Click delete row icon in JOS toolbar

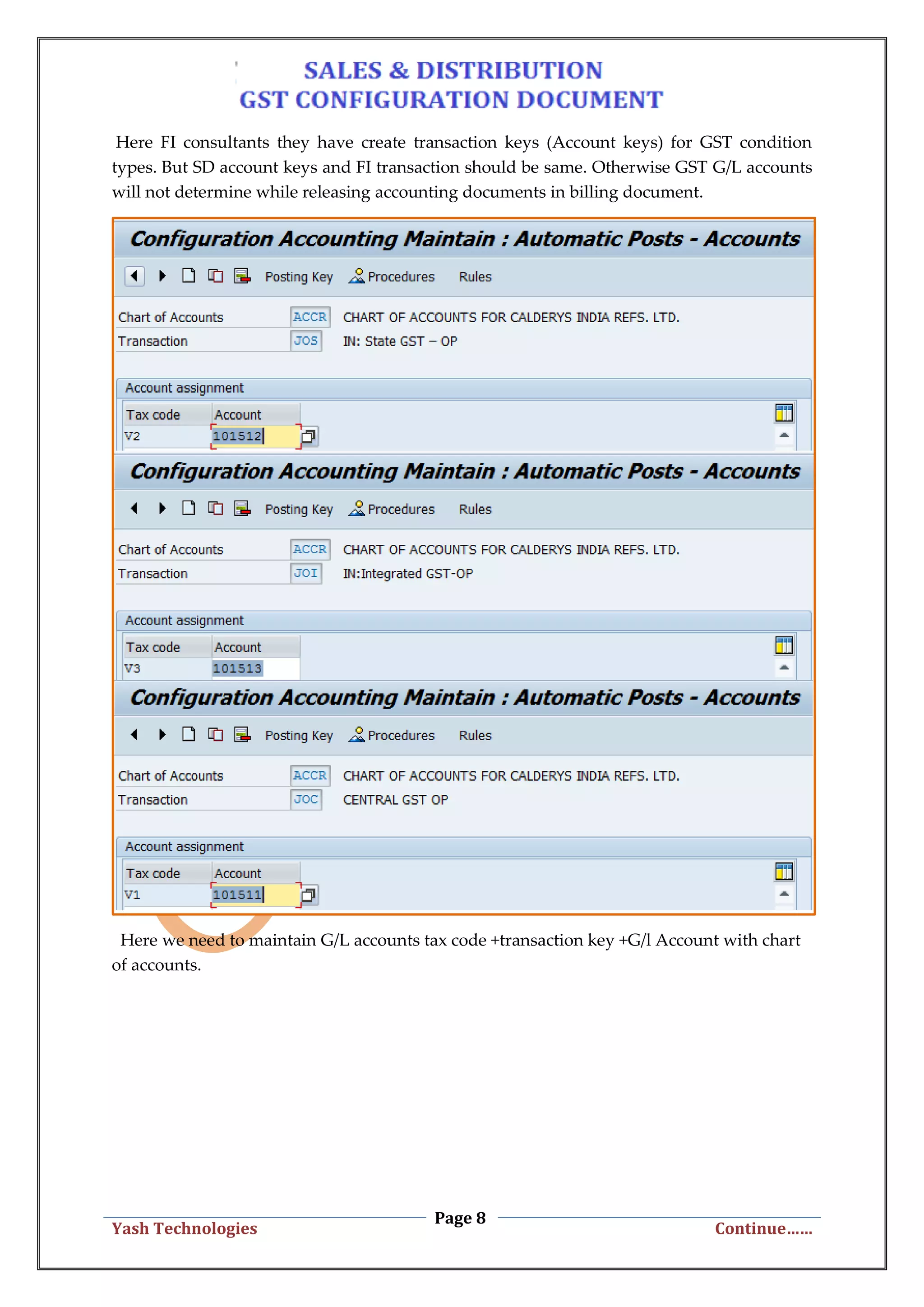pyautogui.click(x=242, y=276)
